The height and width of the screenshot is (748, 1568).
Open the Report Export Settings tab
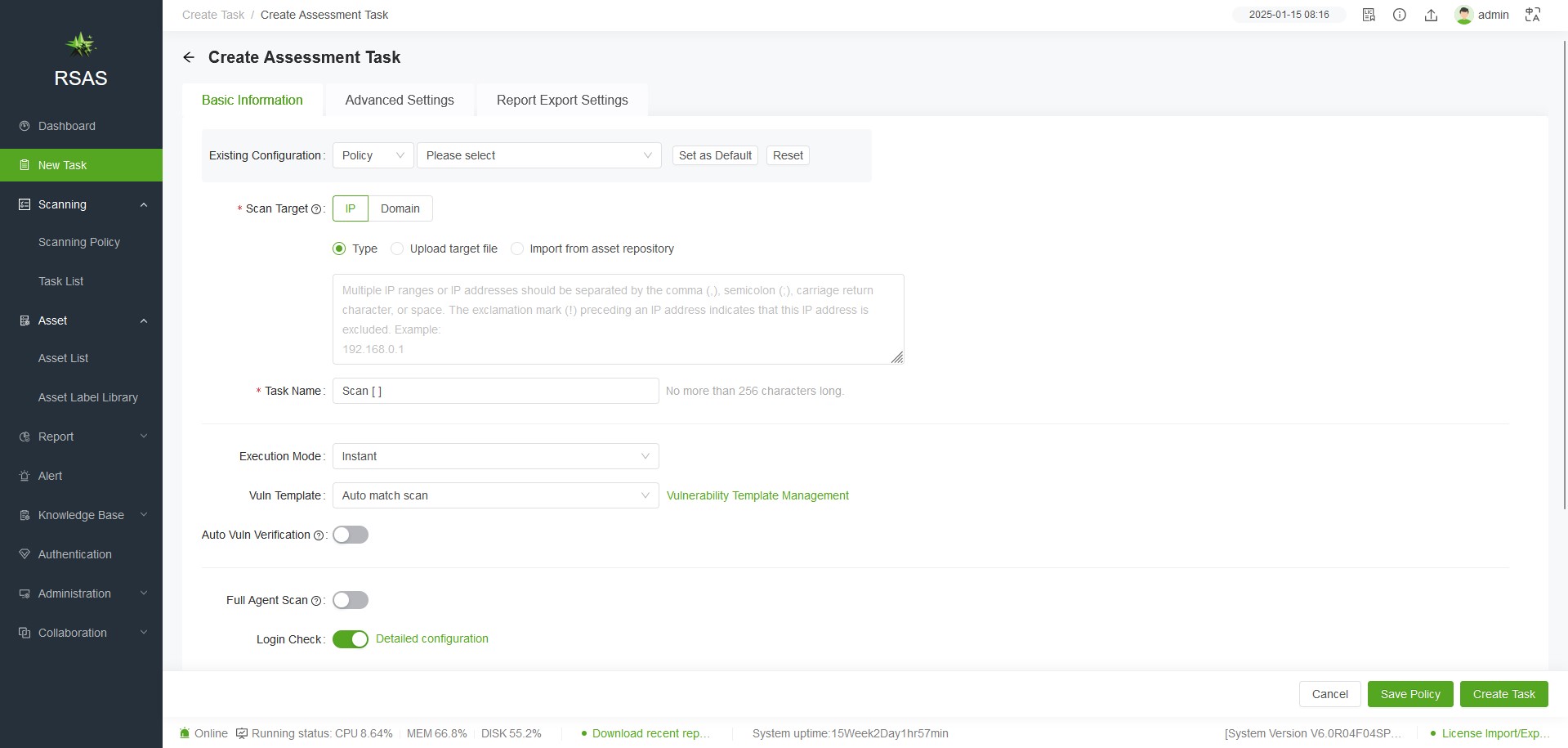click(562, 100)
